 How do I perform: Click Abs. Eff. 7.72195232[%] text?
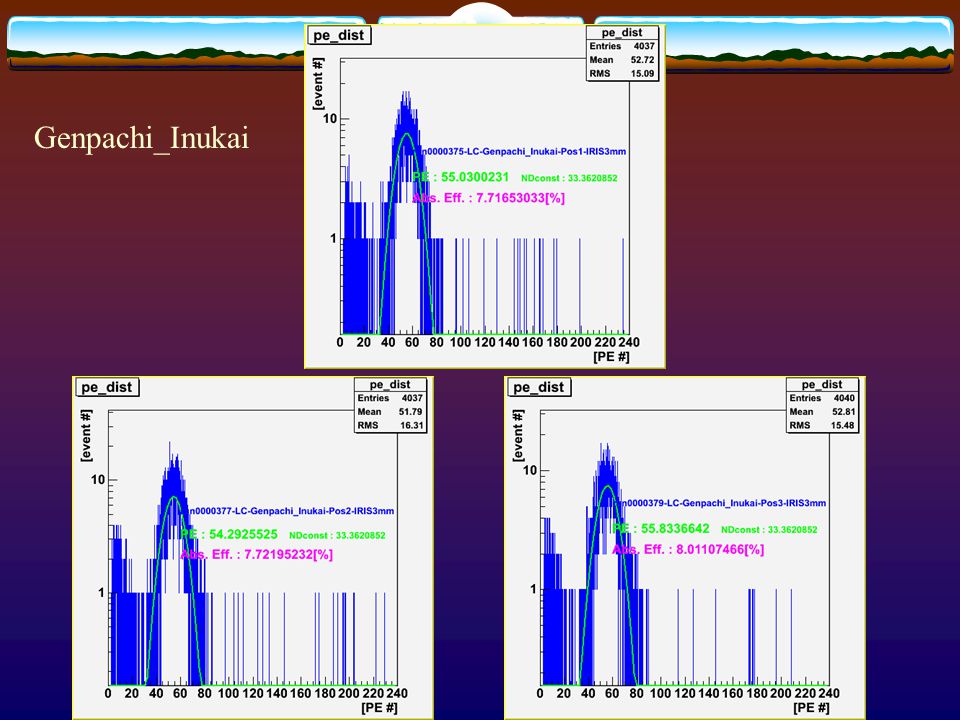point(257,555)
